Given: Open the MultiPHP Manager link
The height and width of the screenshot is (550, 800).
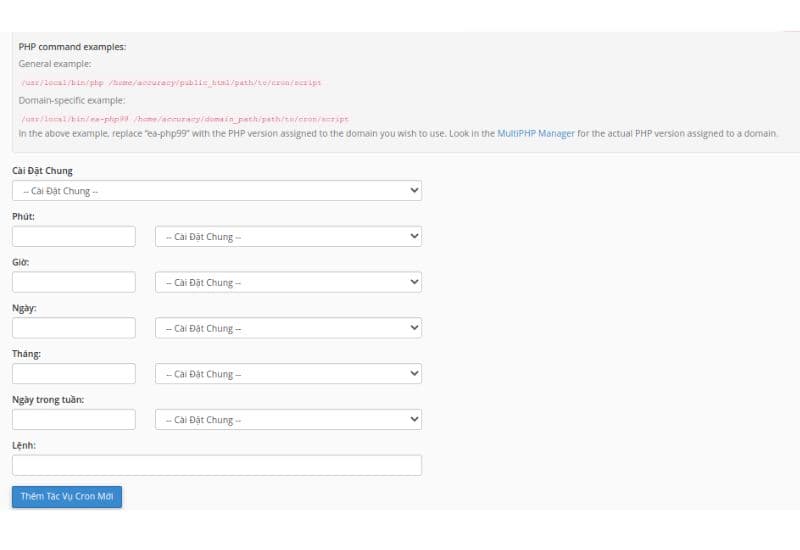Looking at the screenshot, I should pos(535,133).
